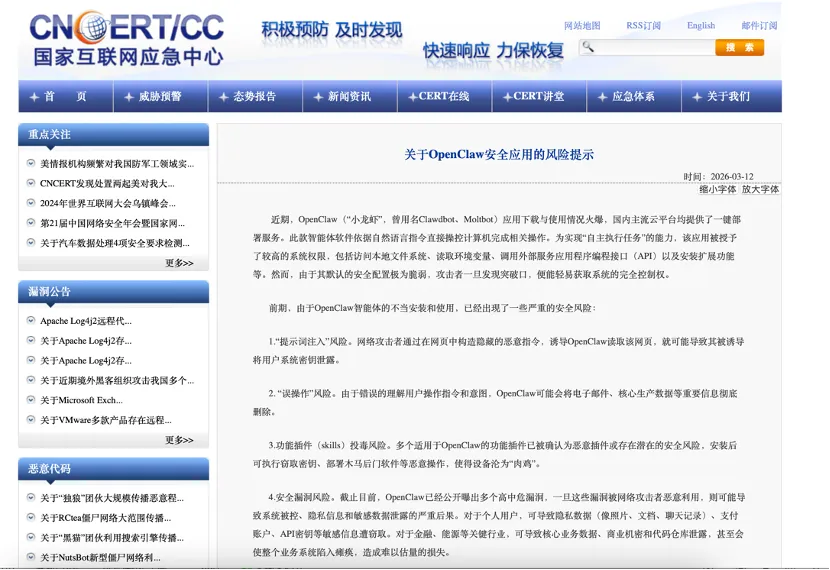Screen dimensions: 830x570
Task: Open 关于VMware多款产品存在远程... bulletin
Action: click(106, 420)
